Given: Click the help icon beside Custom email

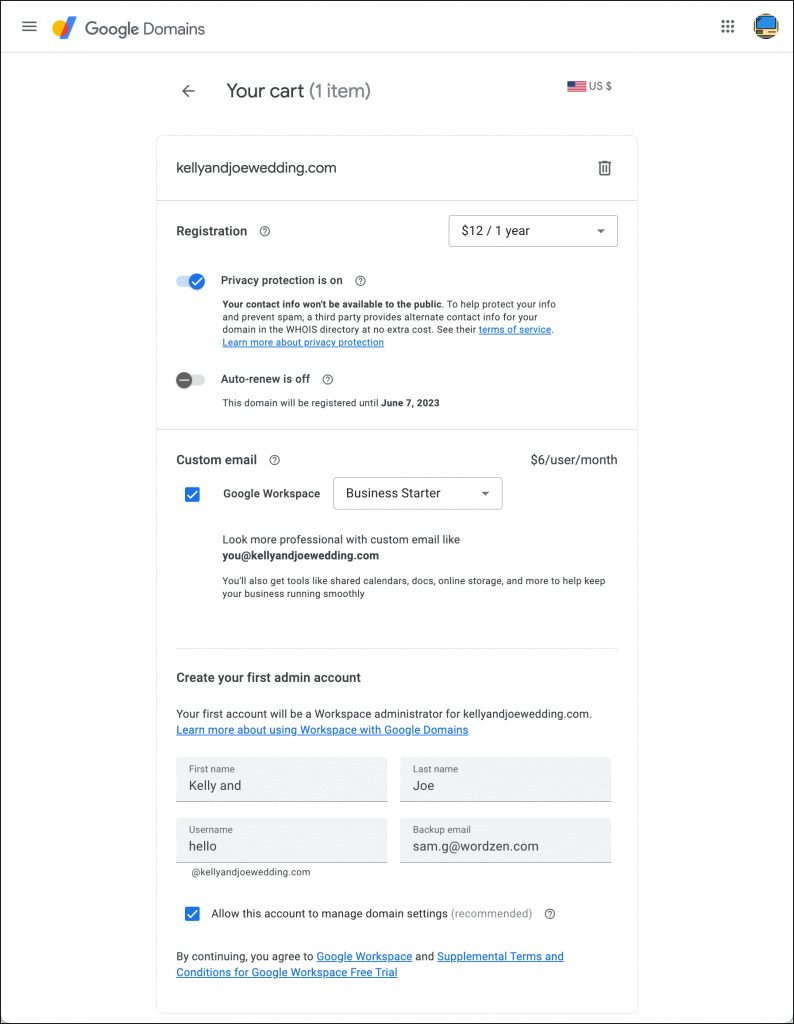Looking at the screenshot, I should 275,460.
